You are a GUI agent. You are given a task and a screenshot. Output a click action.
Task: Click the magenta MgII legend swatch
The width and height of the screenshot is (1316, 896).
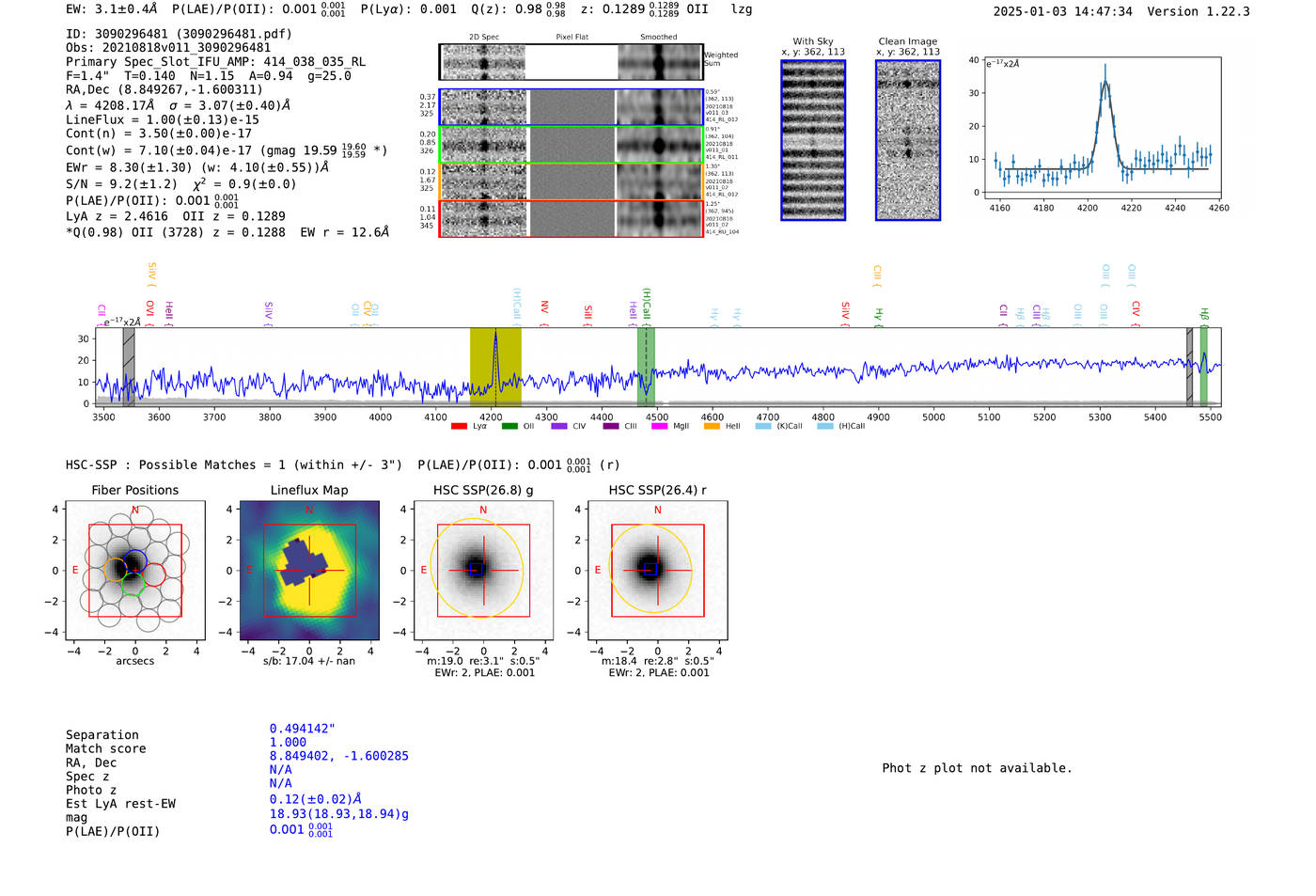pyautogui.click(x=659, y=426)
